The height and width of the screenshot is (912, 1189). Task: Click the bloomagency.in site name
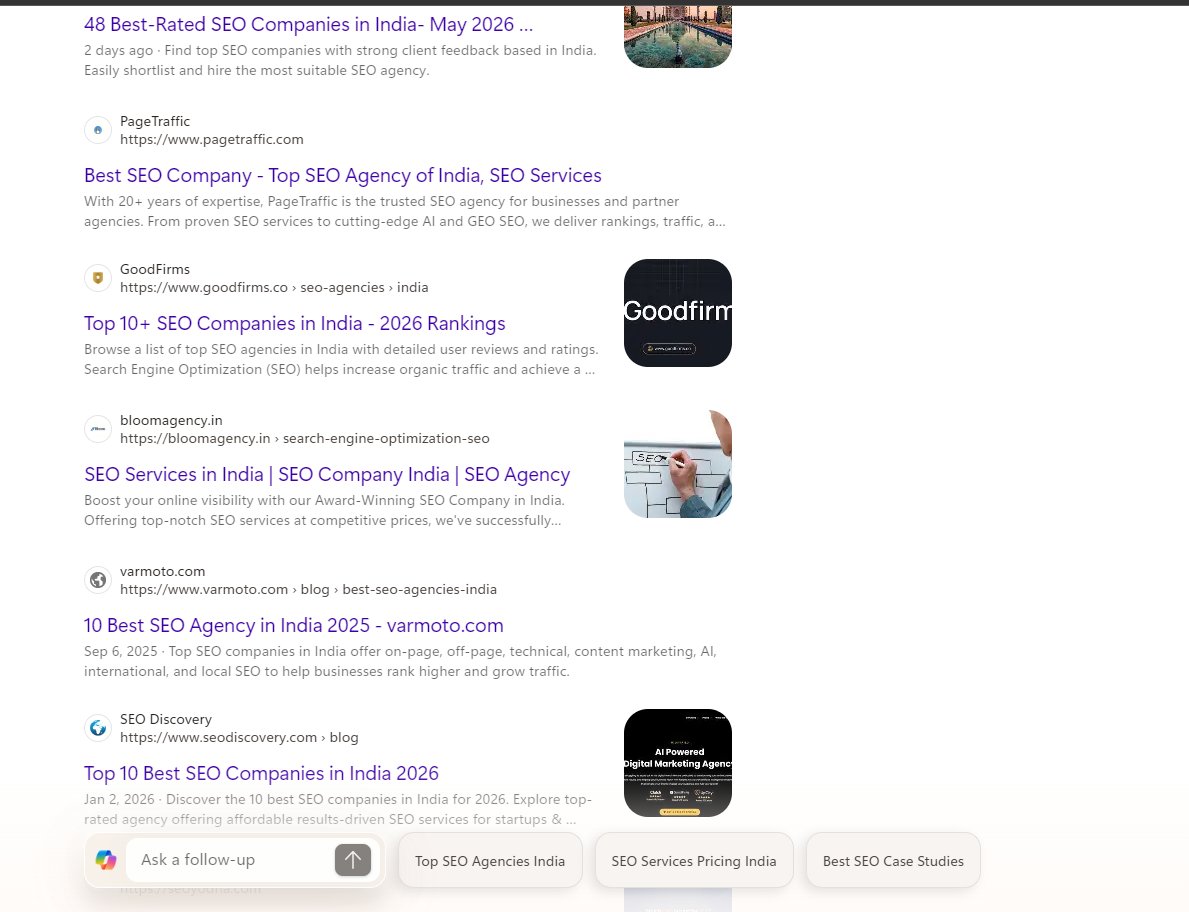click(171, 420)
